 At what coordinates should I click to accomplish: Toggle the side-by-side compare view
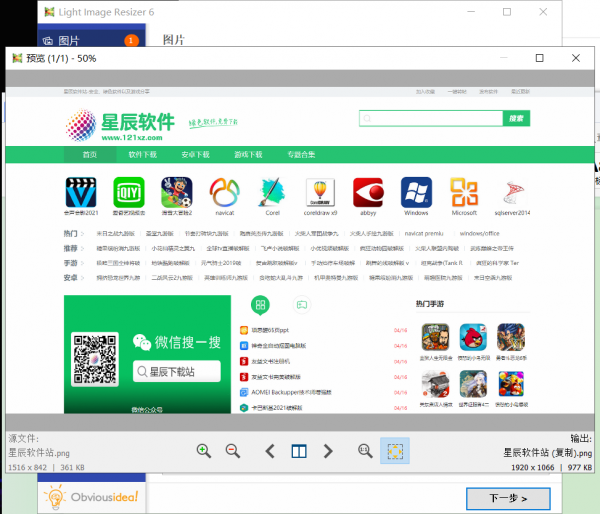[299, 451]
